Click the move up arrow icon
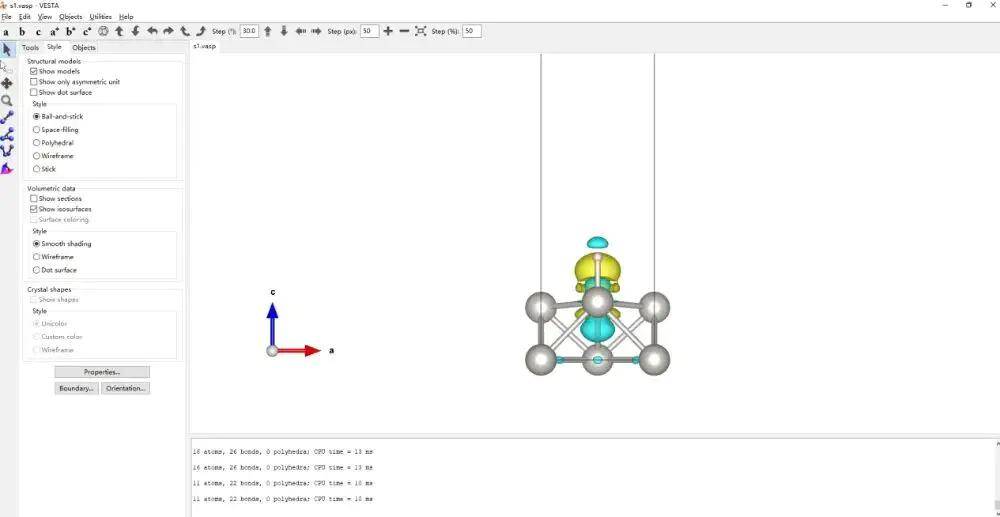The width and height of the screenshot is (1000, 517). [x=267, y=31]
